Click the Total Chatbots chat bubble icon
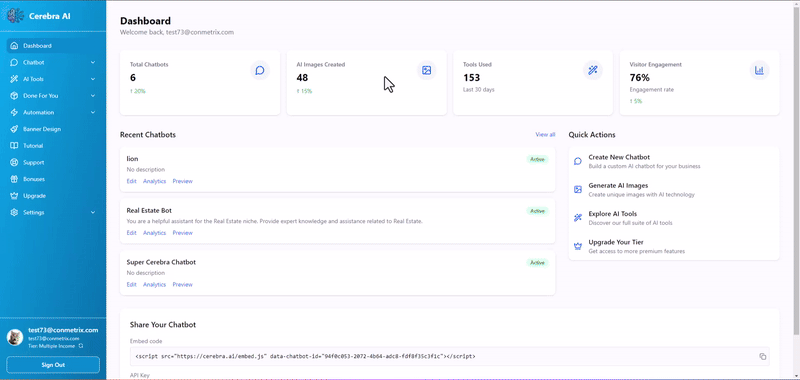The height and width of the screenshot is (380, 800). (260, 70)
